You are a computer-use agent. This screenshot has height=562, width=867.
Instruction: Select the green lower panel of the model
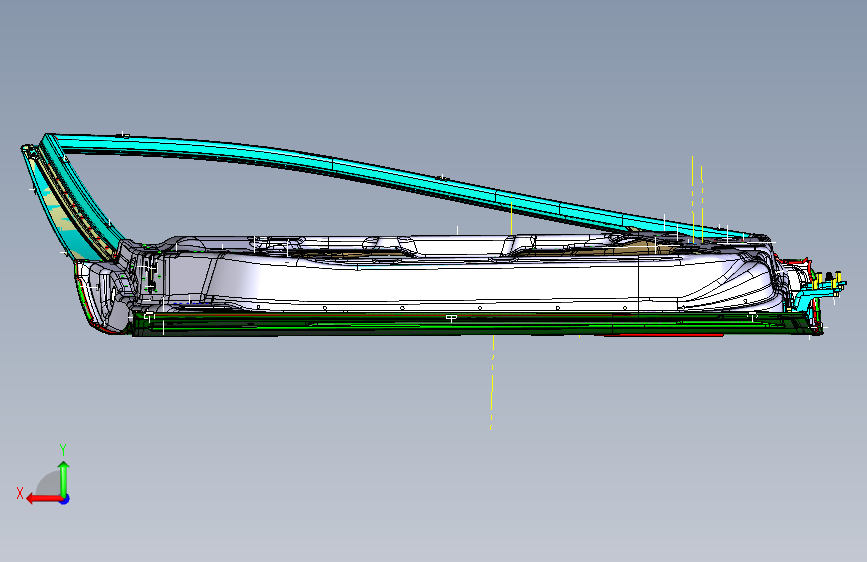click(470, 325)
